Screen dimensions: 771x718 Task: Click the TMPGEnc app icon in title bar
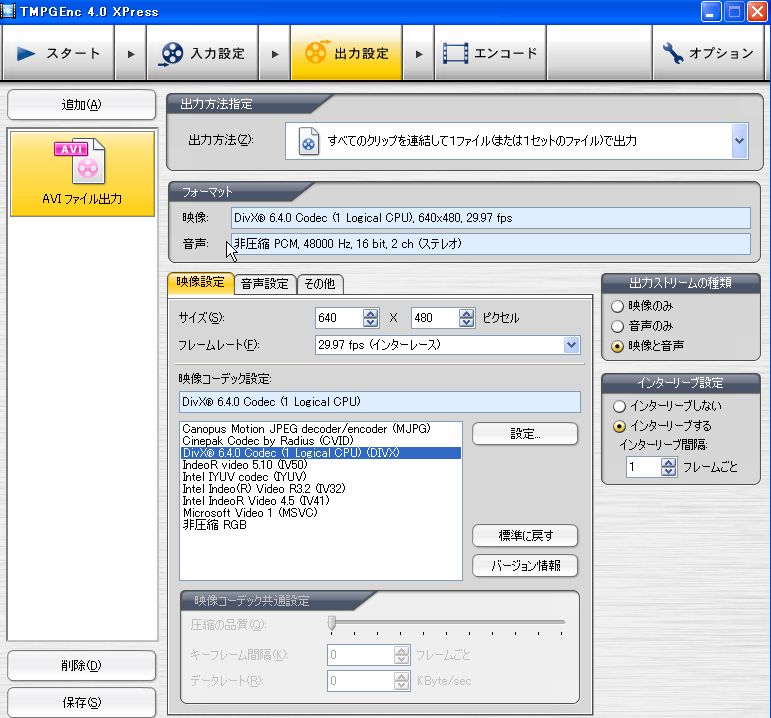pos(8,11)
